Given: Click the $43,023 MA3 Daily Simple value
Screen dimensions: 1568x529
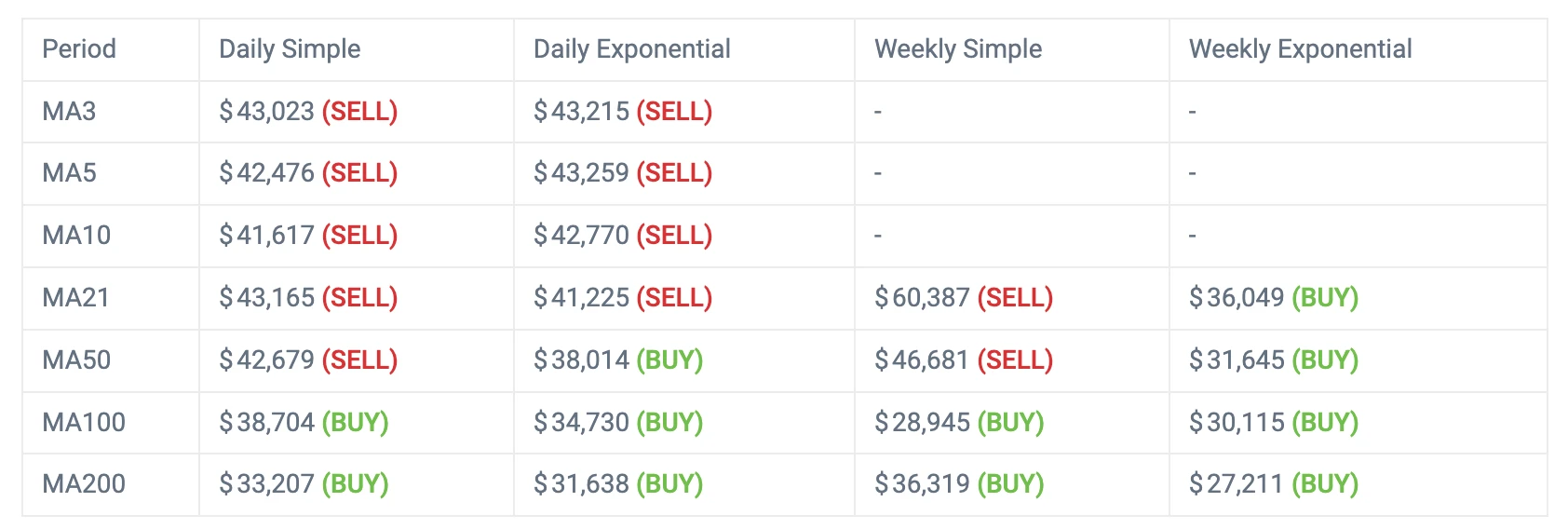Looking at the screenshot, I should (267, 112).
